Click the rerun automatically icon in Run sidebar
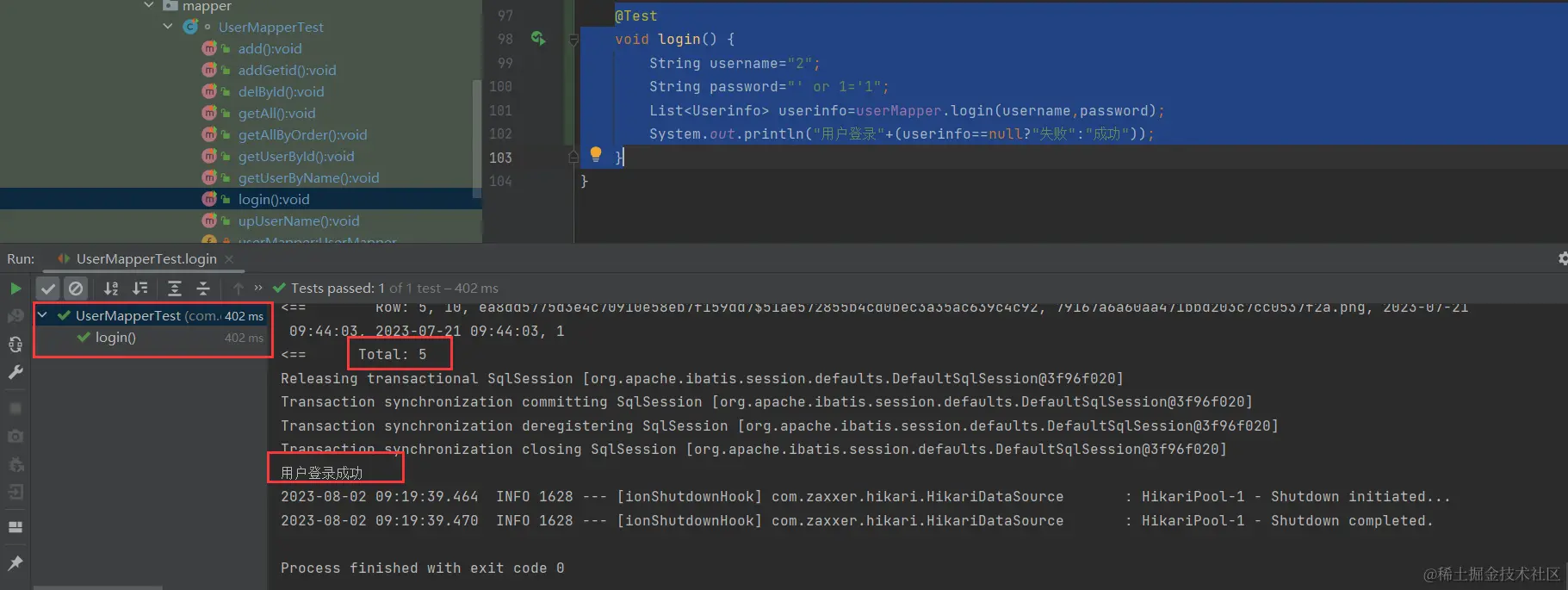Image resolution: width=1568 pixels, height=590 pixels. click(15, 345)
